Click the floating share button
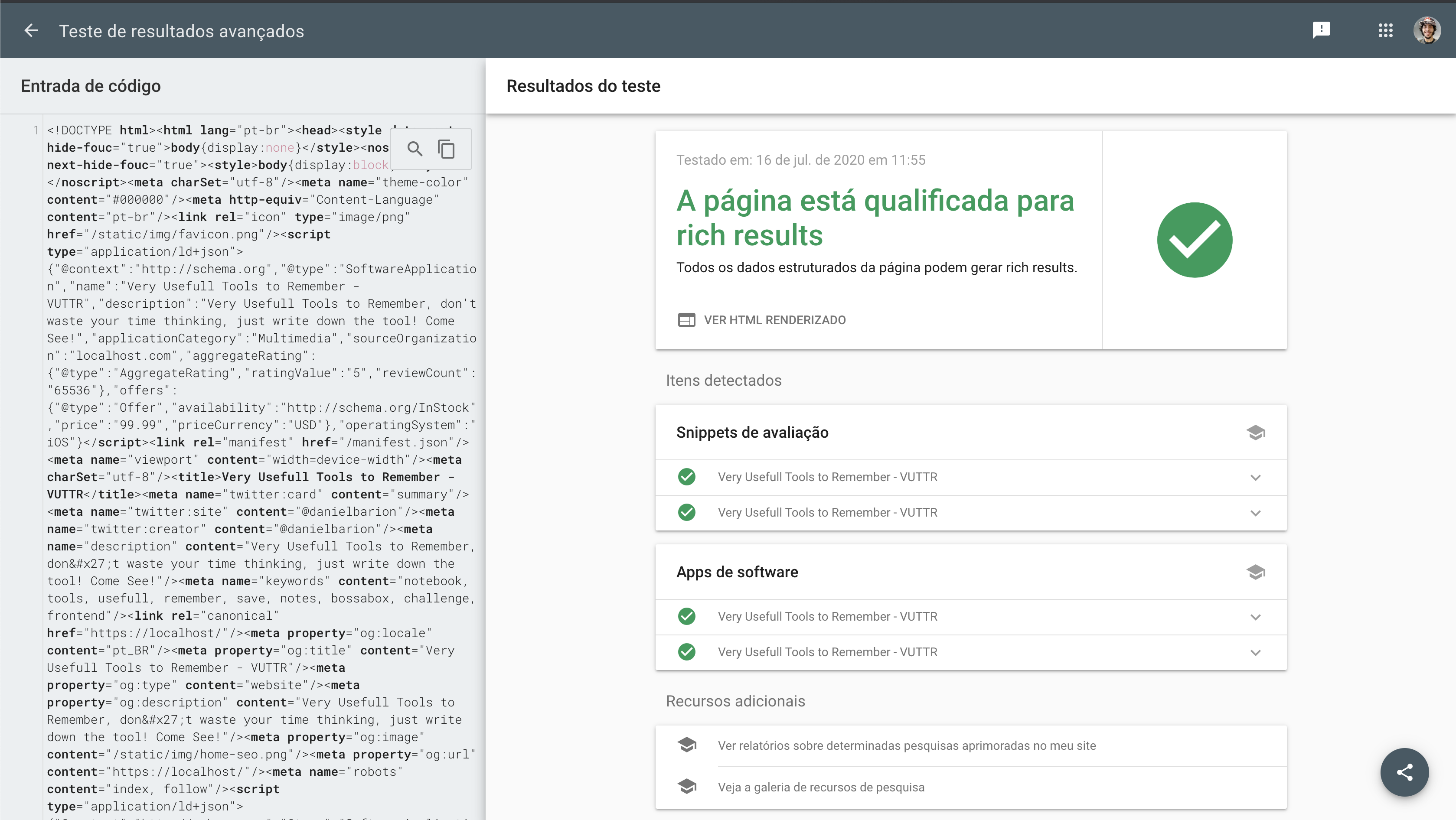The image size is (1456, 820). [1404, 772]
